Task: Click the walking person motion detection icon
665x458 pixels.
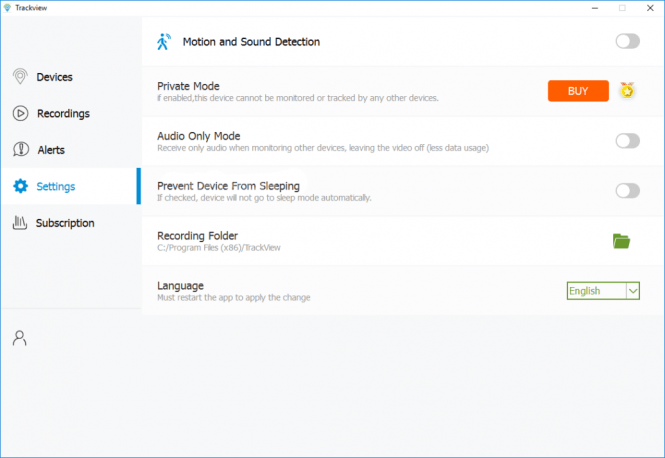Action: [x=164, y=42]
